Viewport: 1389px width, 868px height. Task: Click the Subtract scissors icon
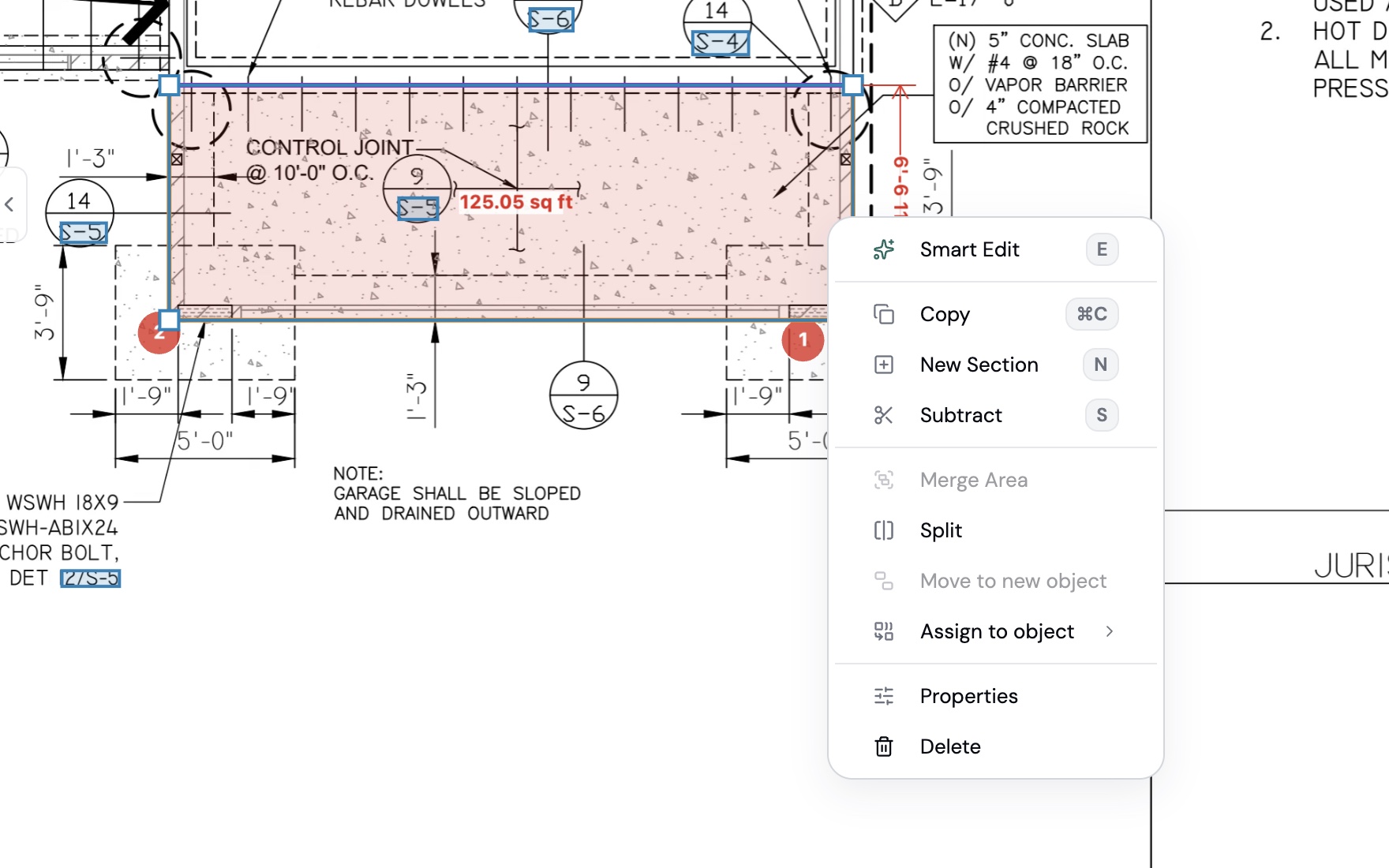(x=884, y=415)
